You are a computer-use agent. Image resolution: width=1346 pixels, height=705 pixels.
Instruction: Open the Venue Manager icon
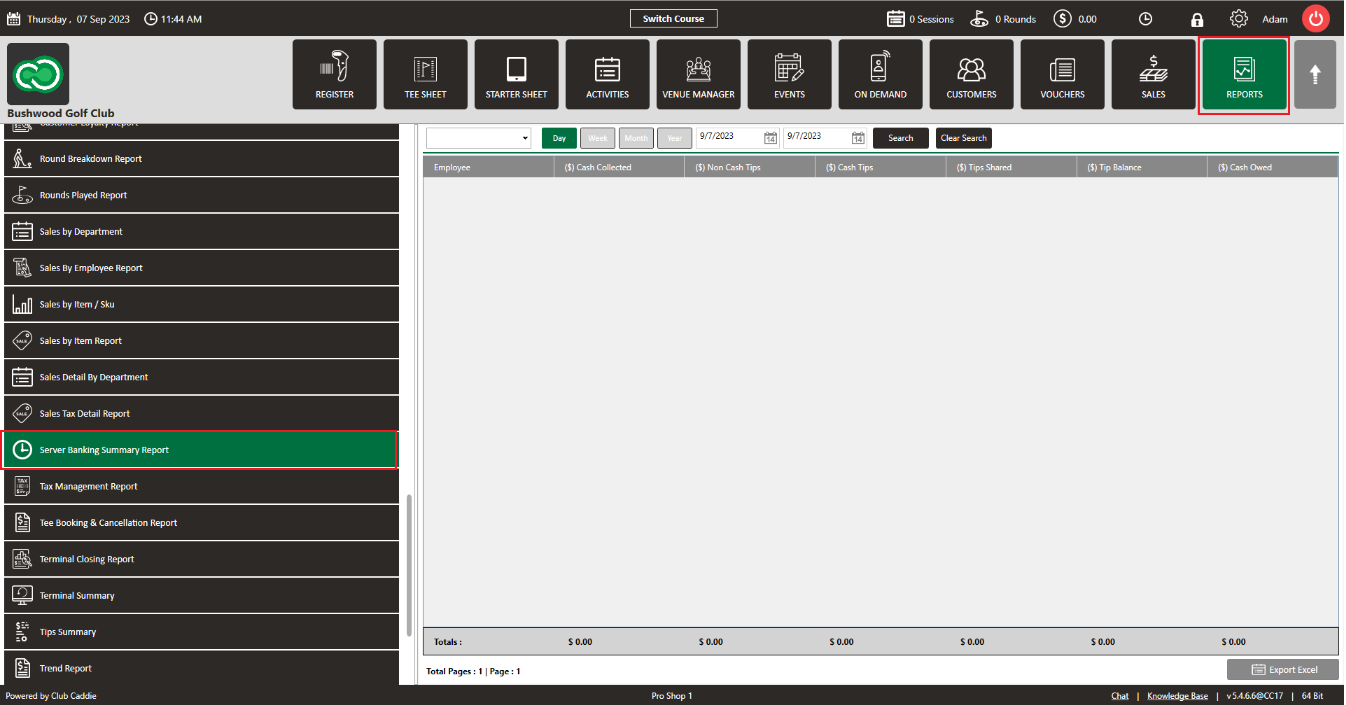point(698,68)
